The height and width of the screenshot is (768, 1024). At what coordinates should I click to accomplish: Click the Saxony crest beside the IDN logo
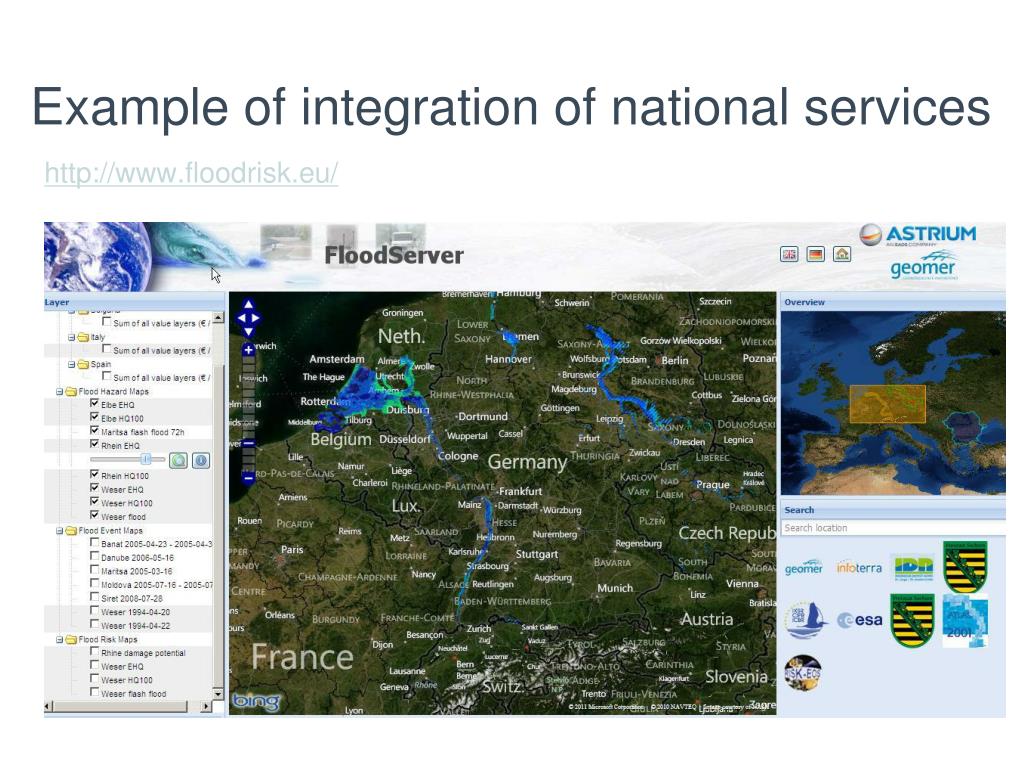coord(965,566)
